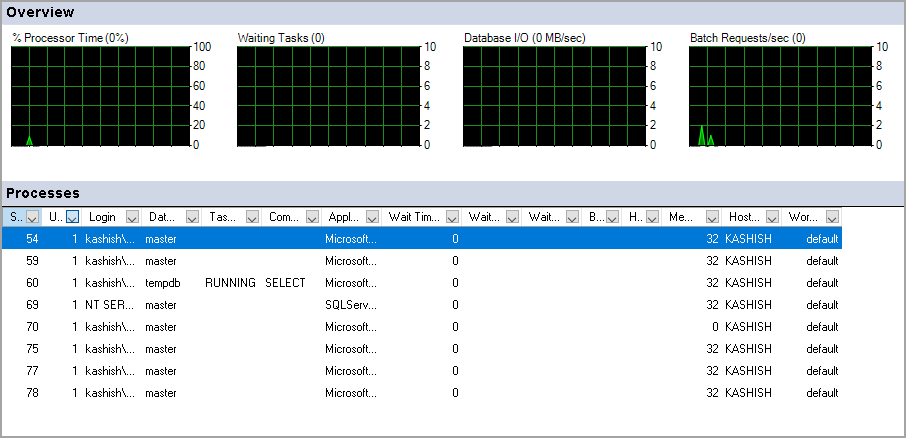This screenshot has height=438, width=906.
Task: Open the Memory Use column filter dropdown
Action: [712, 217]
